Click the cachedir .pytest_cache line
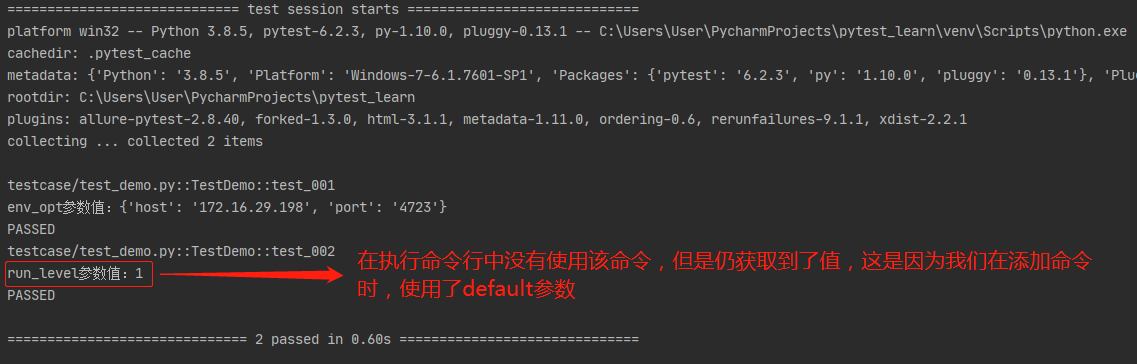This screenshot has width=1137, height=364. pos(99,54)
